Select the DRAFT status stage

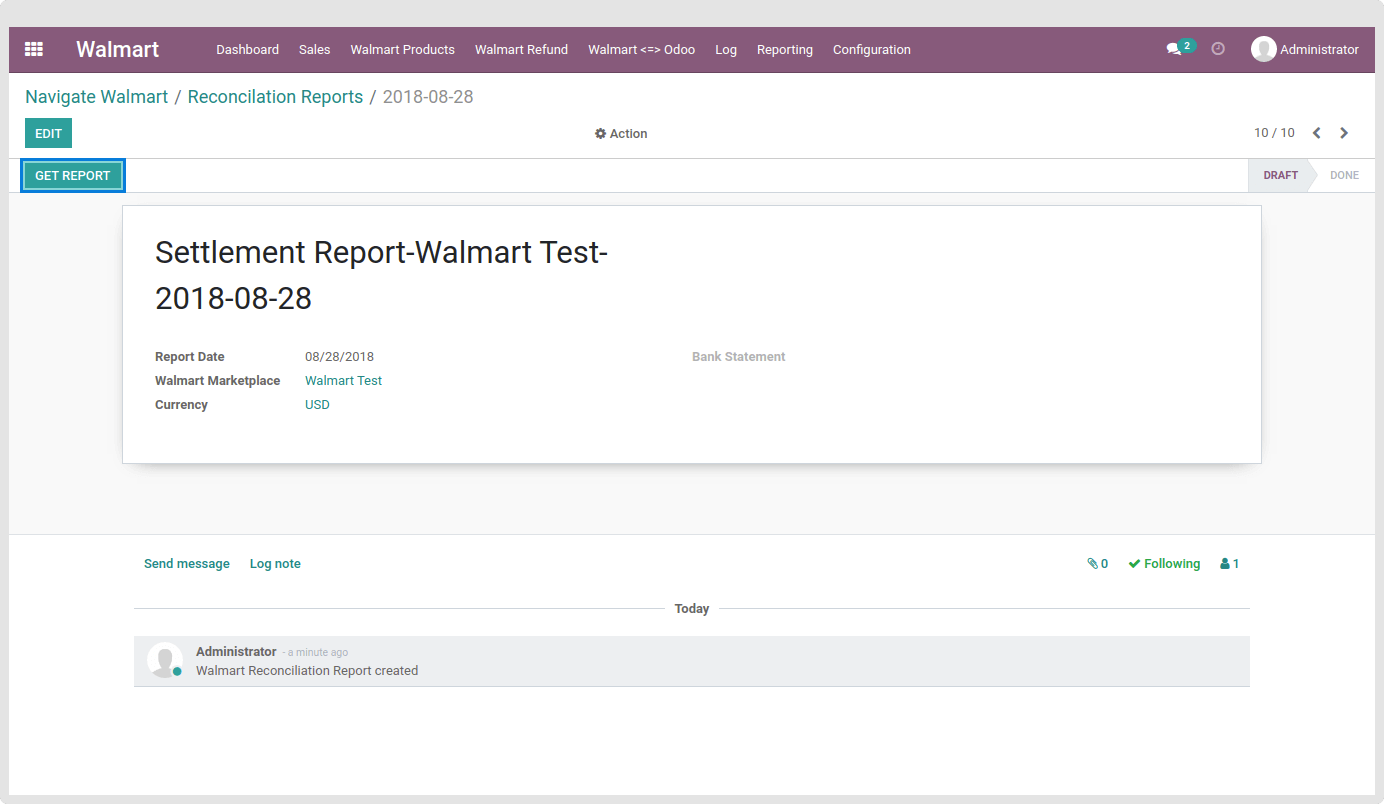click(1280, 175)
